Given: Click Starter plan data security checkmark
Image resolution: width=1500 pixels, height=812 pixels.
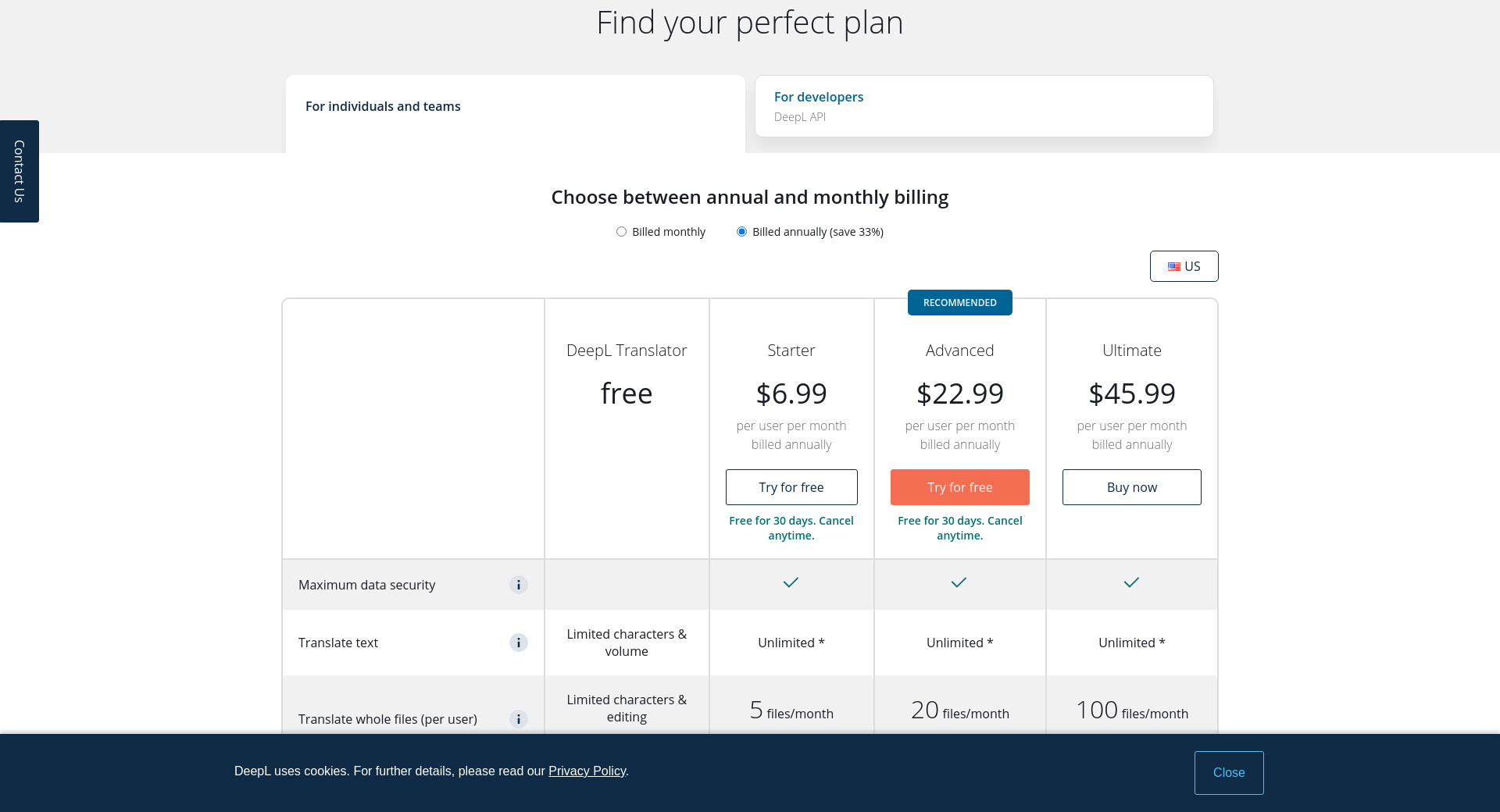Looking at the screenshot, I should (791, 582).
